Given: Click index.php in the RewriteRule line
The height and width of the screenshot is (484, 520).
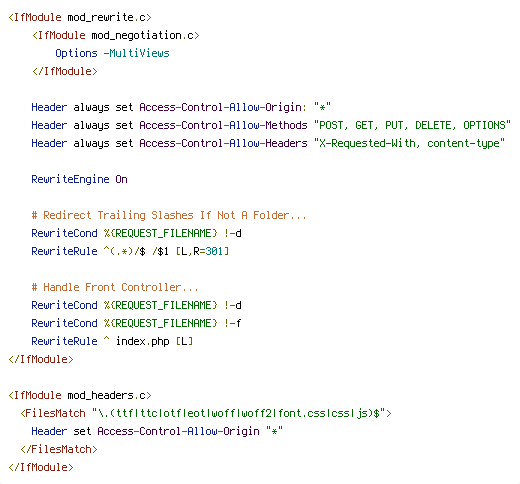Looking at the screenshot, I should pos(143,341).
